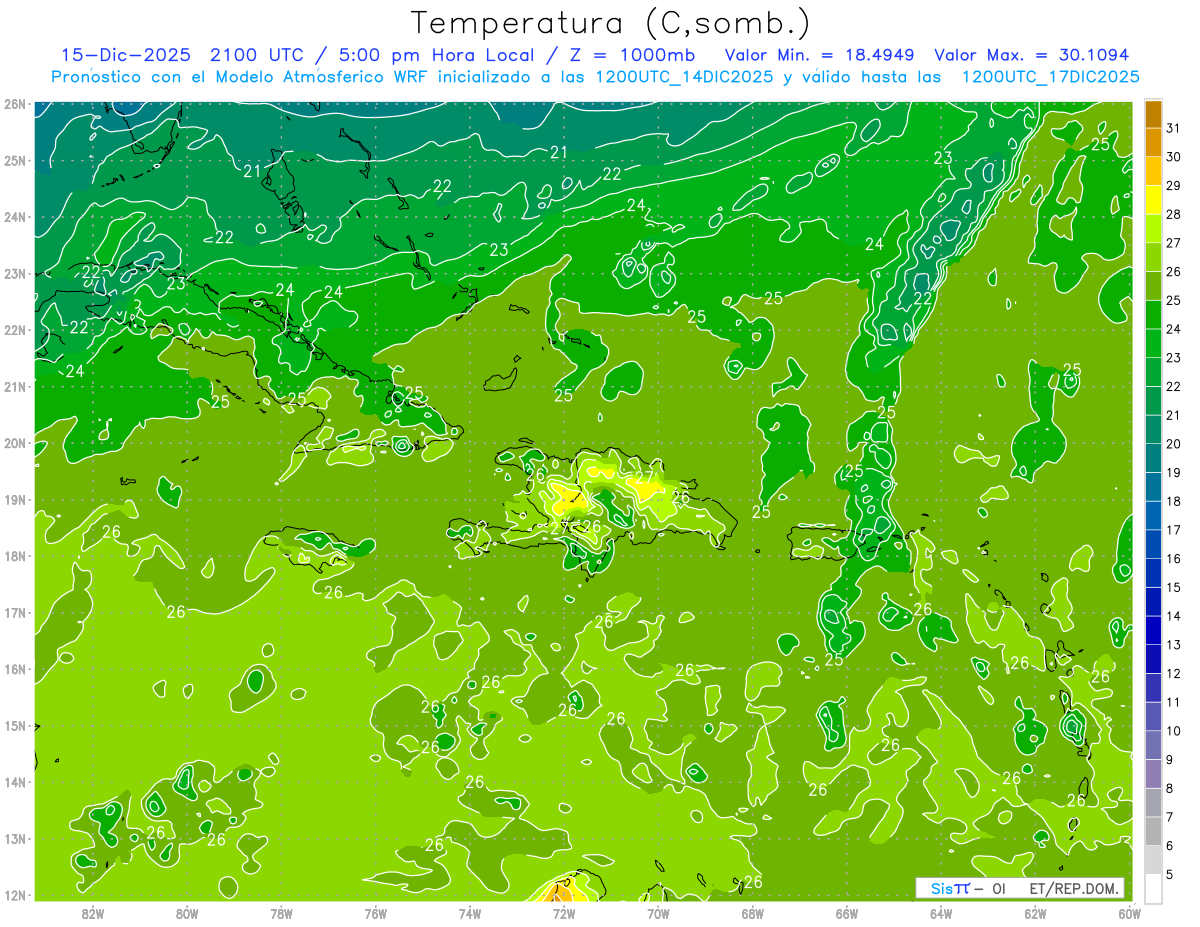Click the "SisTT - OI" logo text
Viewport: 1200px width, 927px height.
[966, 888]
